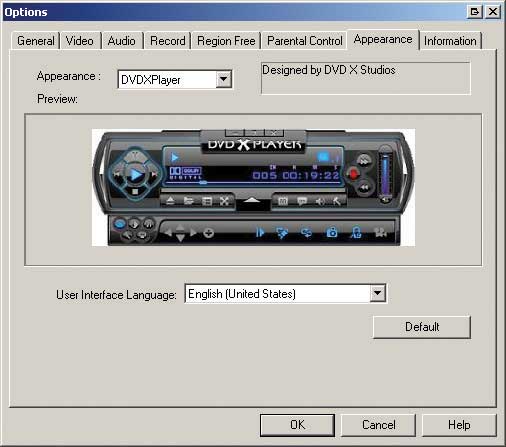506x447 pixels.
Task: Select the Appearance tab
Action: click(x=383, y=39)
